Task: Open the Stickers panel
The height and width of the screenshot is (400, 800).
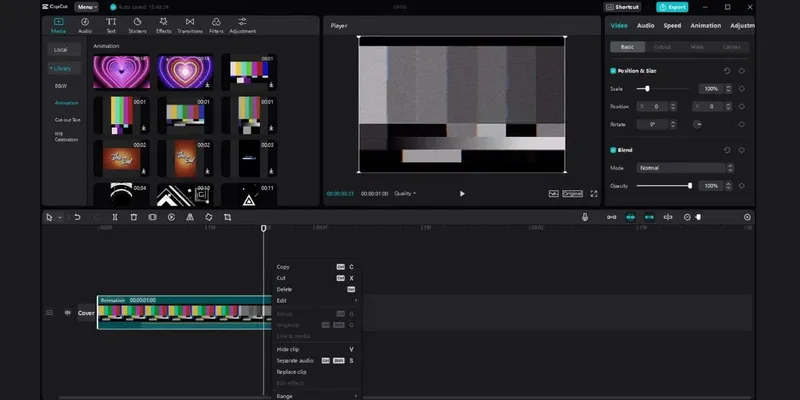Action: [136, 24]
